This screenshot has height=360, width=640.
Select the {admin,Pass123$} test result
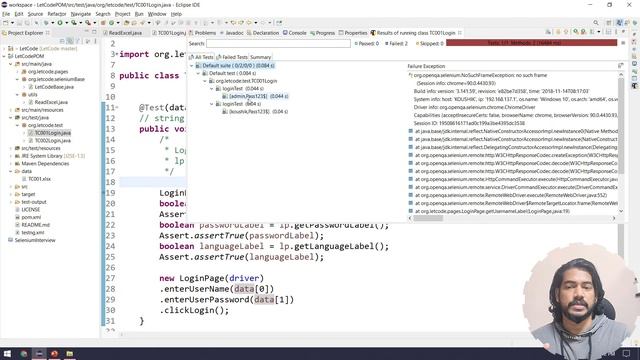(255, 96)
